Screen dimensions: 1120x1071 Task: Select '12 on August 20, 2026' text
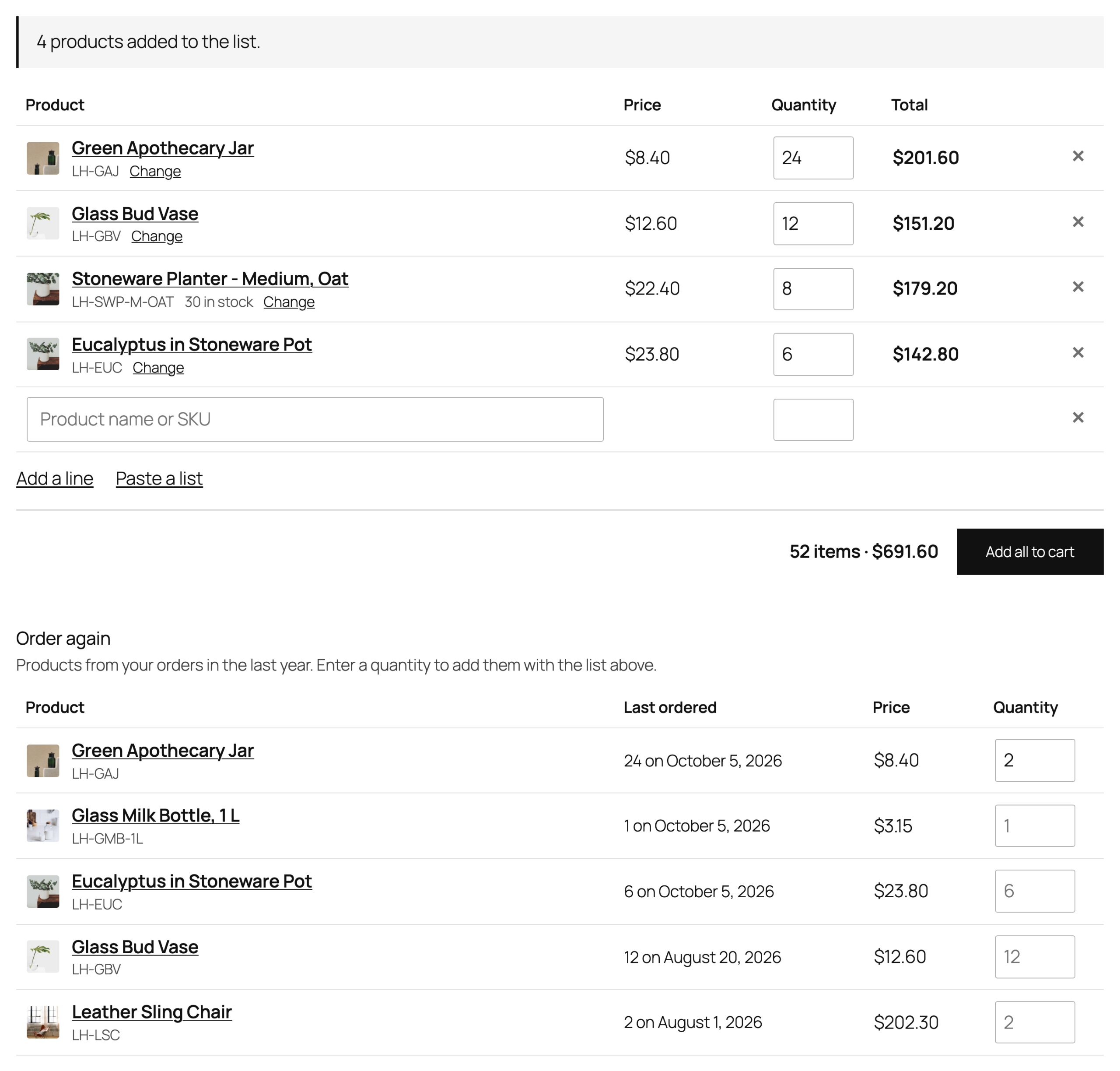(x=702, y=957)
